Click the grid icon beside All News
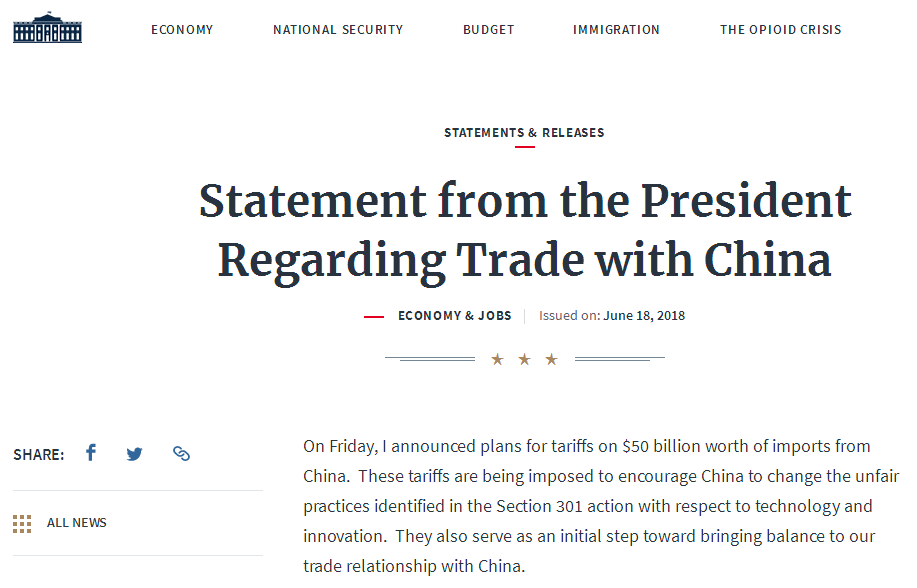 pyautogui.click(x=22, y=523)
